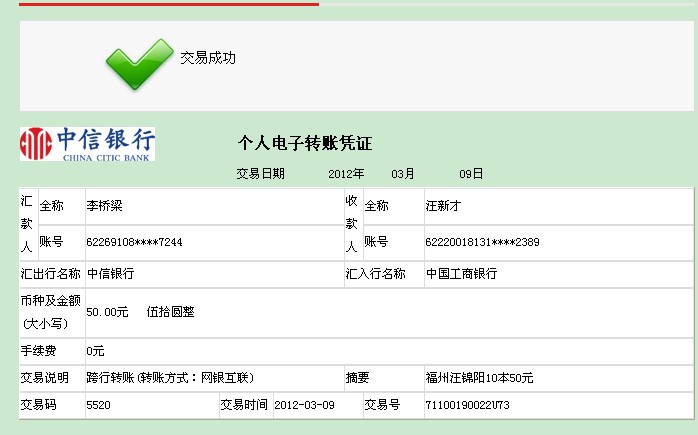
Task: Click the 交易成功 status text
Action: (208, 58)
